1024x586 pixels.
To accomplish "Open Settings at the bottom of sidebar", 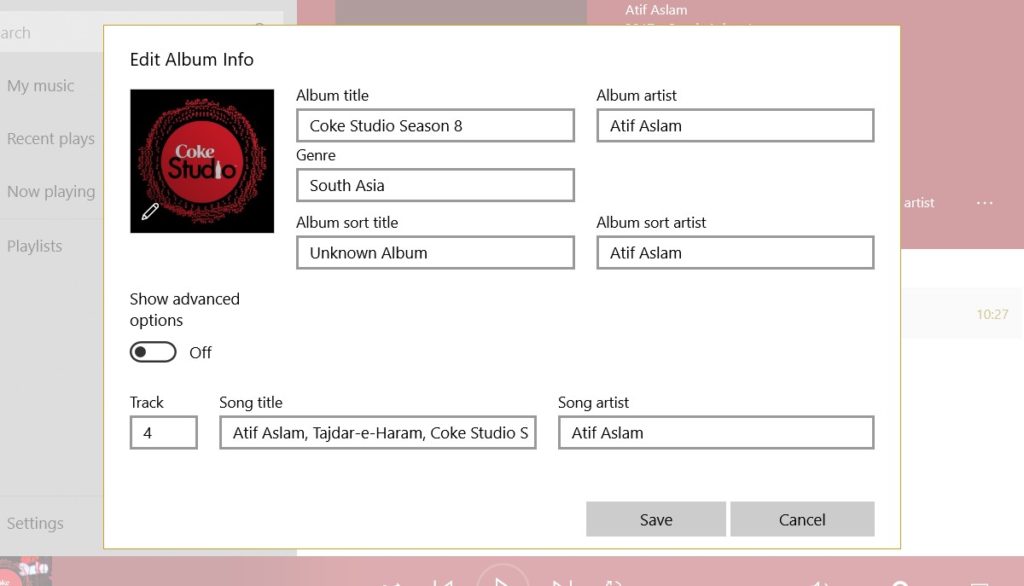I will [x=37, y=523].
